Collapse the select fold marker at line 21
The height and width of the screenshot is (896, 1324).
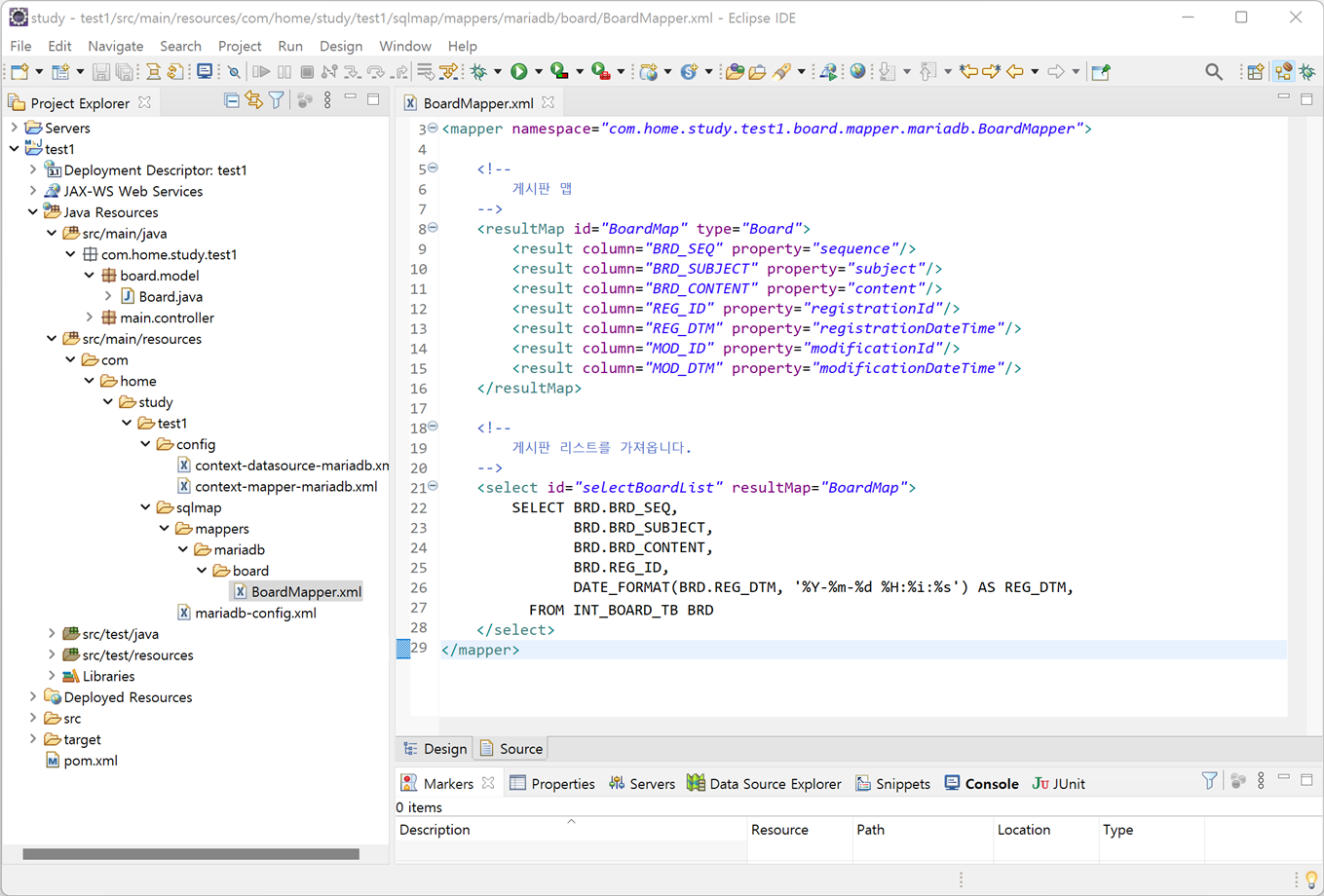point(433,486)
